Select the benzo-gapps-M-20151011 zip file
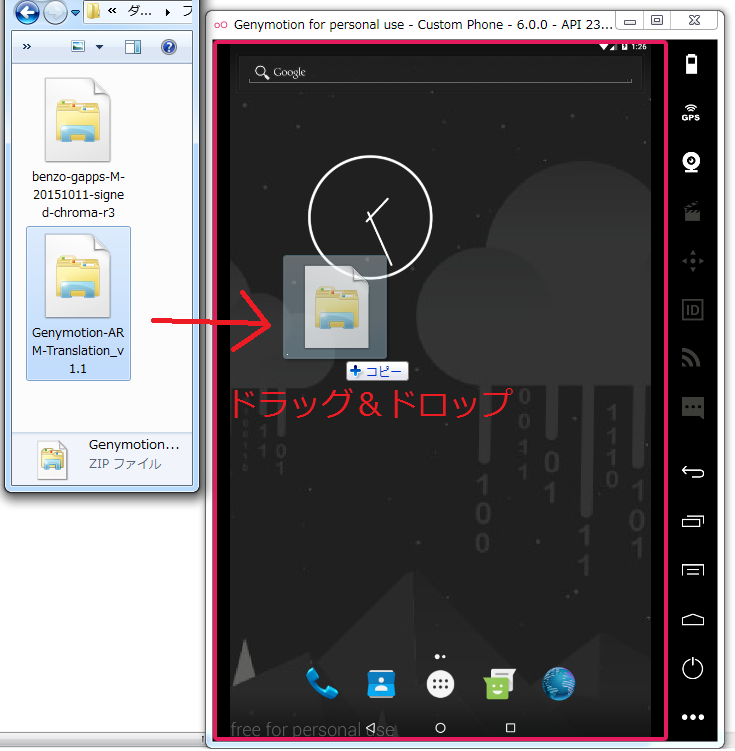The height and width of the screenshot is (751, 735). [x=78, y=148]
